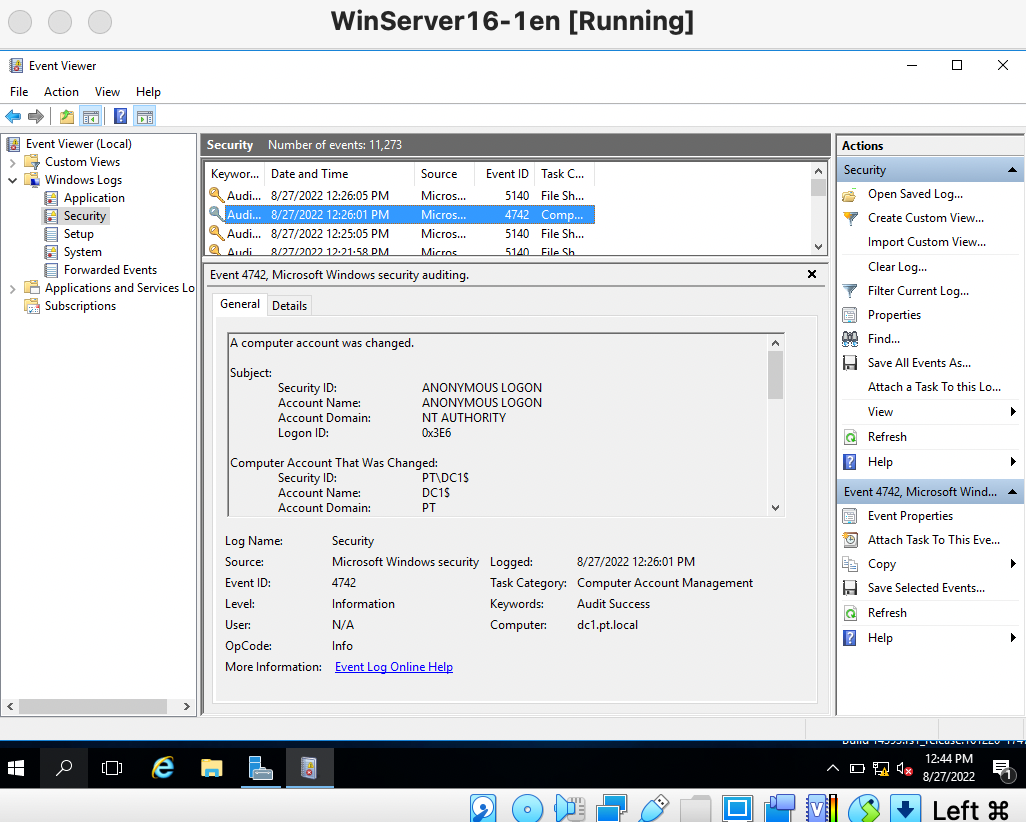The width and height of the screenshot is (1026, 822).
Task: Click the Event Viewer taskbar icon
Action: (309, 768)
